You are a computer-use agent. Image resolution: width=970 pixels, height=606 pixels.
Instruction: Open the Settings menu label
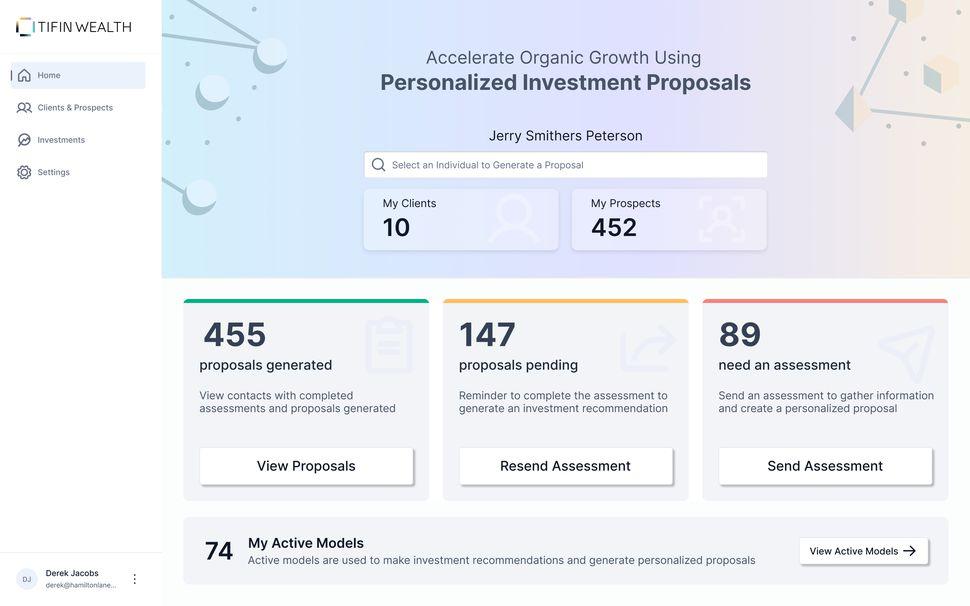pyautogui.click(x=54, y=172)
